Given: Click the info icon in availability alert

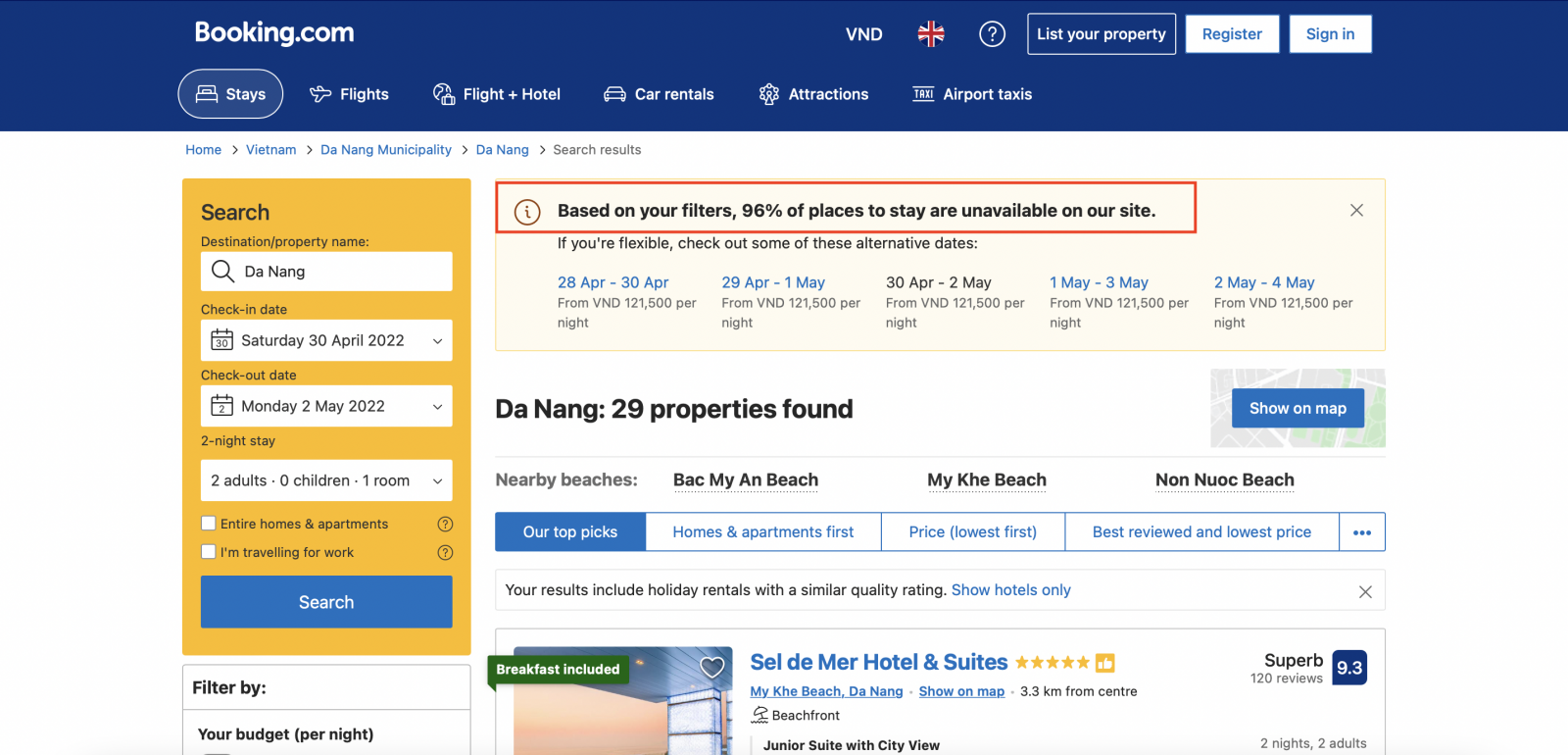Looking at the screenshot, I should 527,211.
